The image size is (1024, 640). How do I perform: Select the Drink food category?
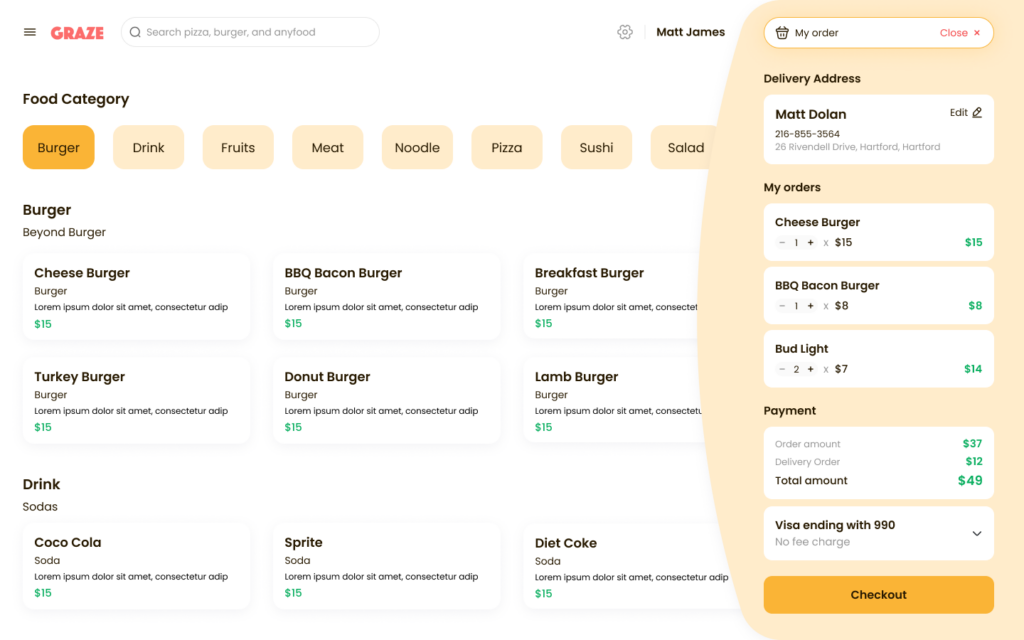pos(148,147)
